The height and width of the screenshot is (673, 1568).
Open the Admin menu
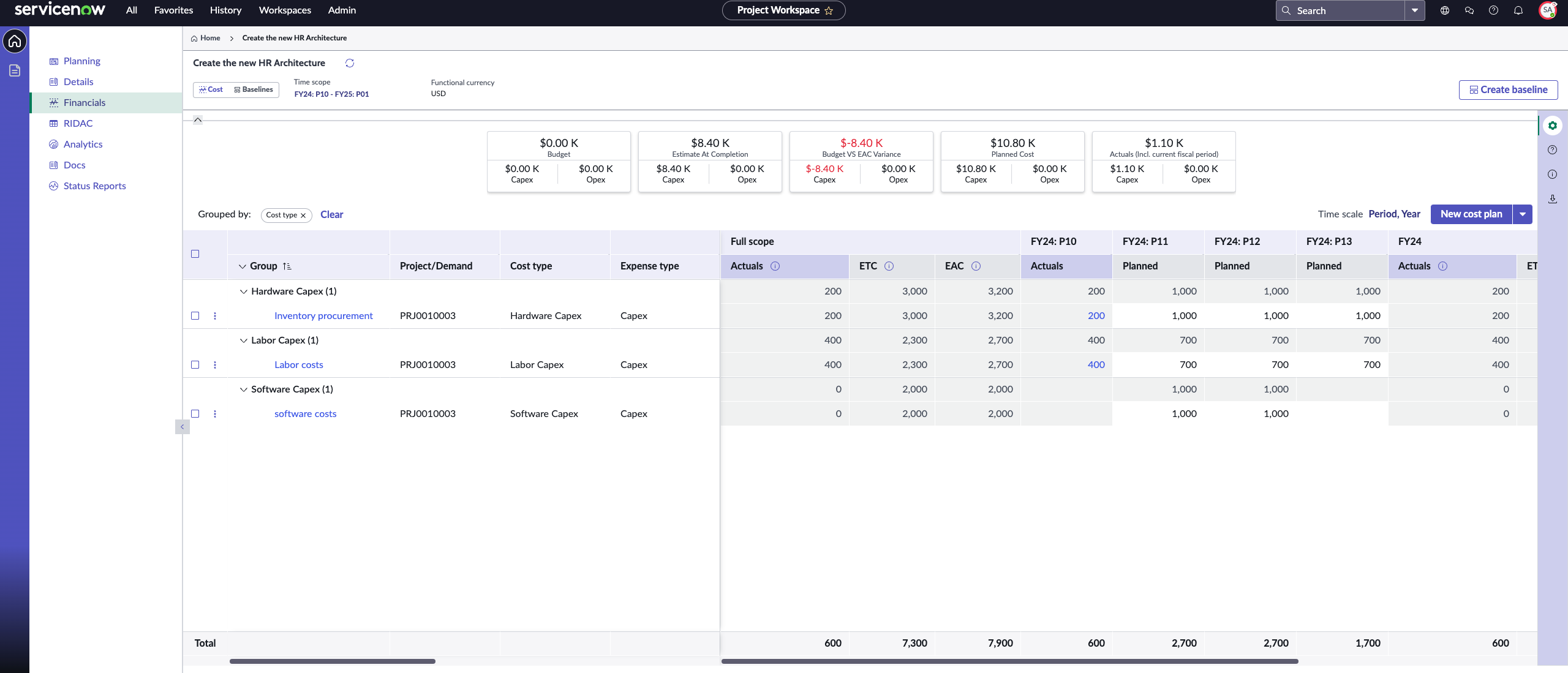tap(342, 10)
